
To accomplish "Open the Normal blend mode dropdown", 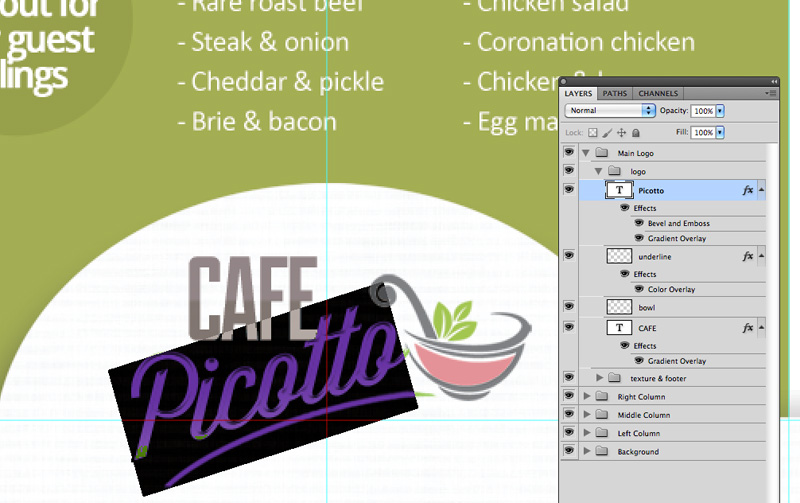I will click(610, 110).
